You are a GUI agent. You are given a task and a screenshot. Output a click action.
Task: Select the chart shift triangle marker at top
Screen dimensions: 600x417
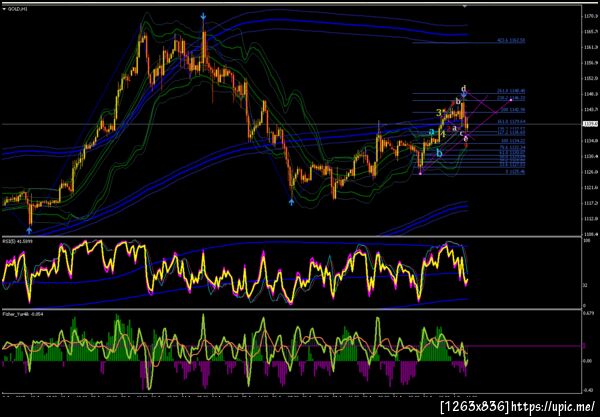pos(465,6)
